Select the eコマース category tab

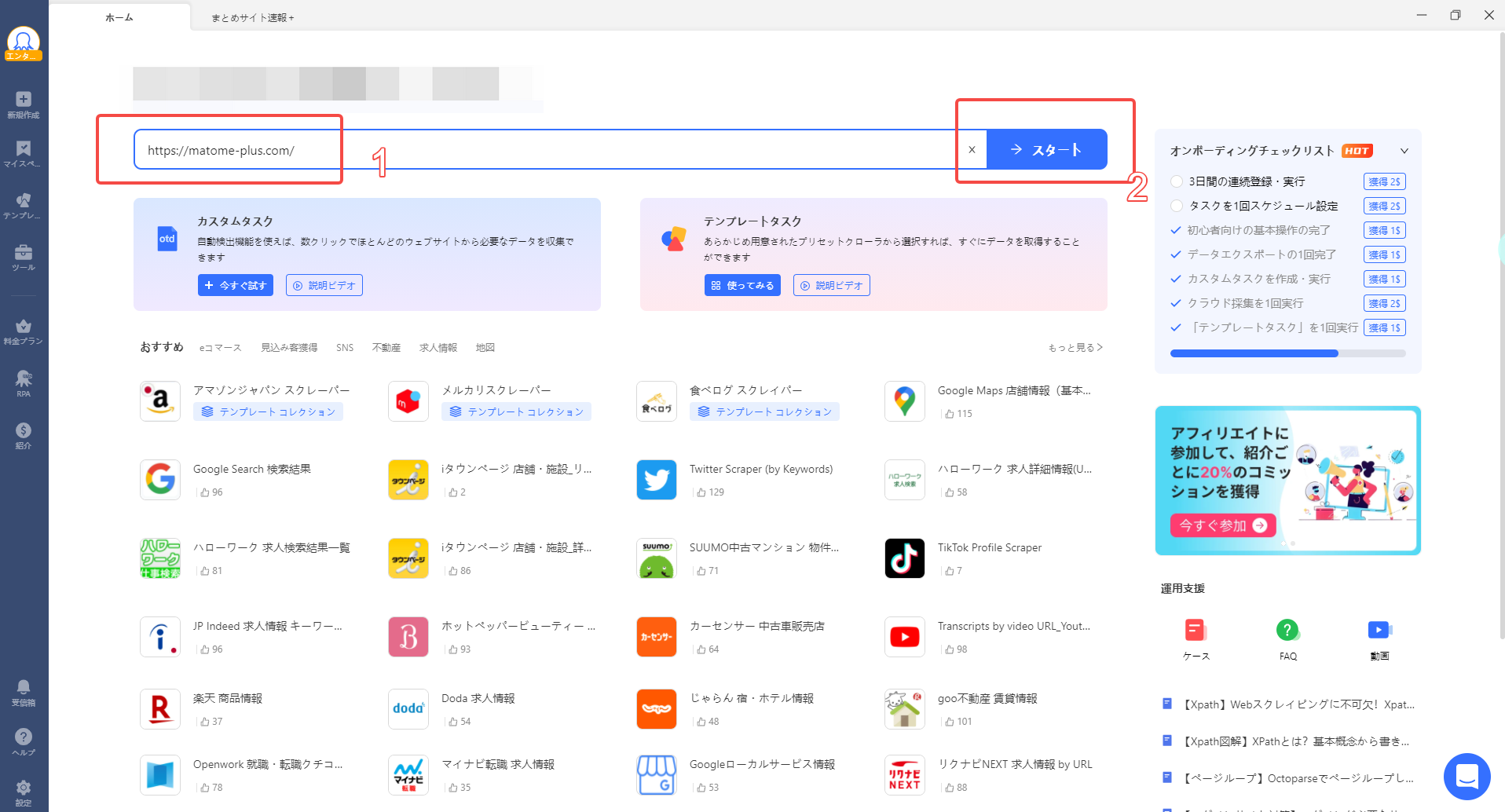coord(220,347)
